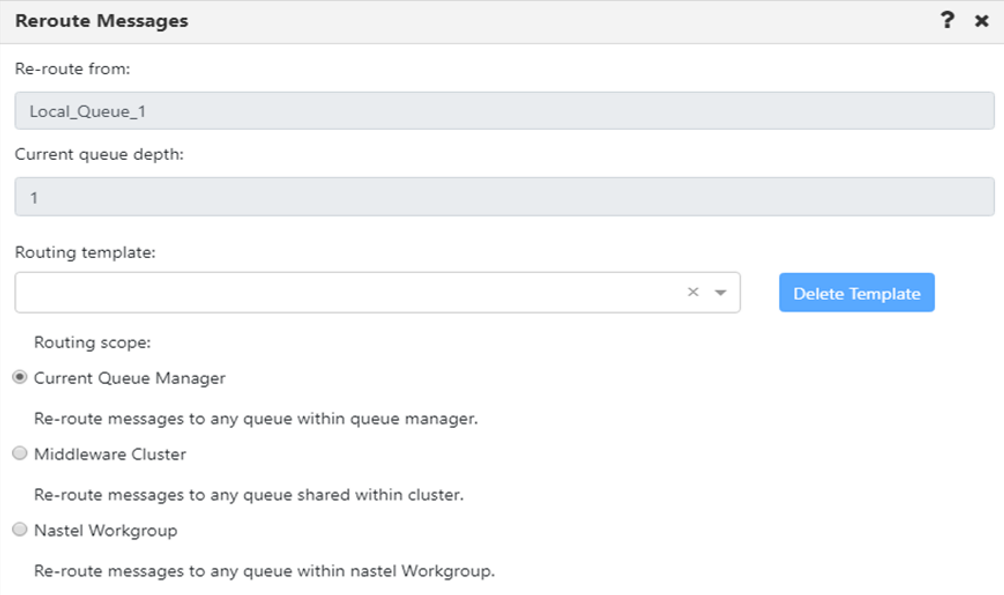Click Delete Template to remove the template
This screenshot has height=595, width=1004.
coord(856,292)
